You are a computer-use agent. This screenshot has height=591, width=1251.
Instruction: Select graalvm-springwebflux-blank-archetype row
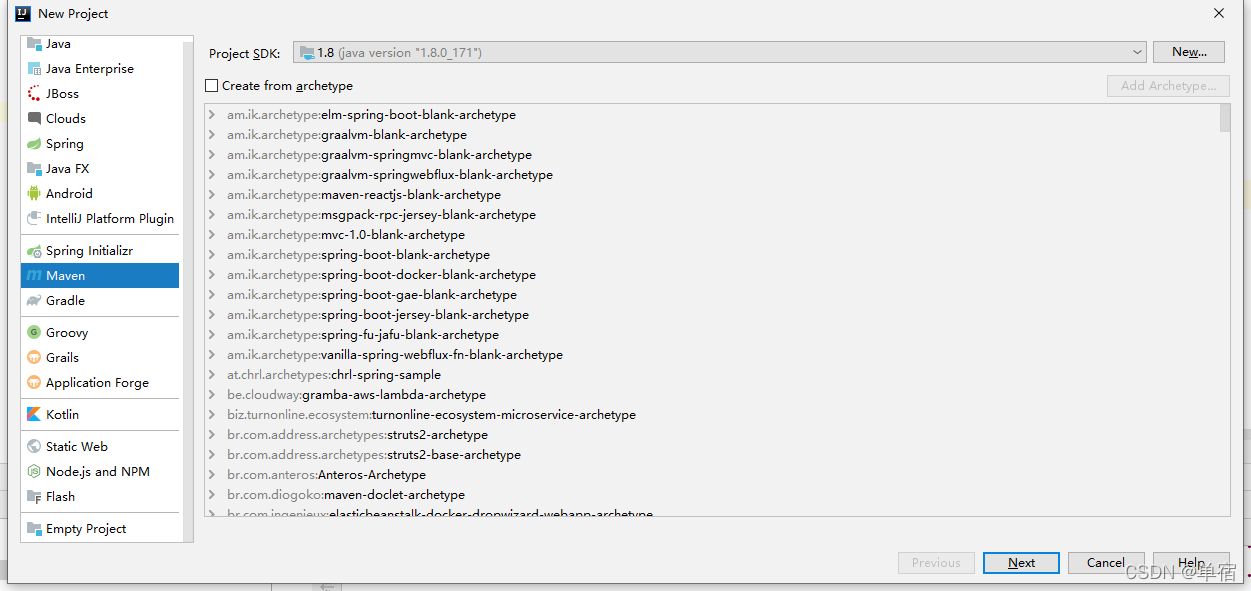point(712,175)
